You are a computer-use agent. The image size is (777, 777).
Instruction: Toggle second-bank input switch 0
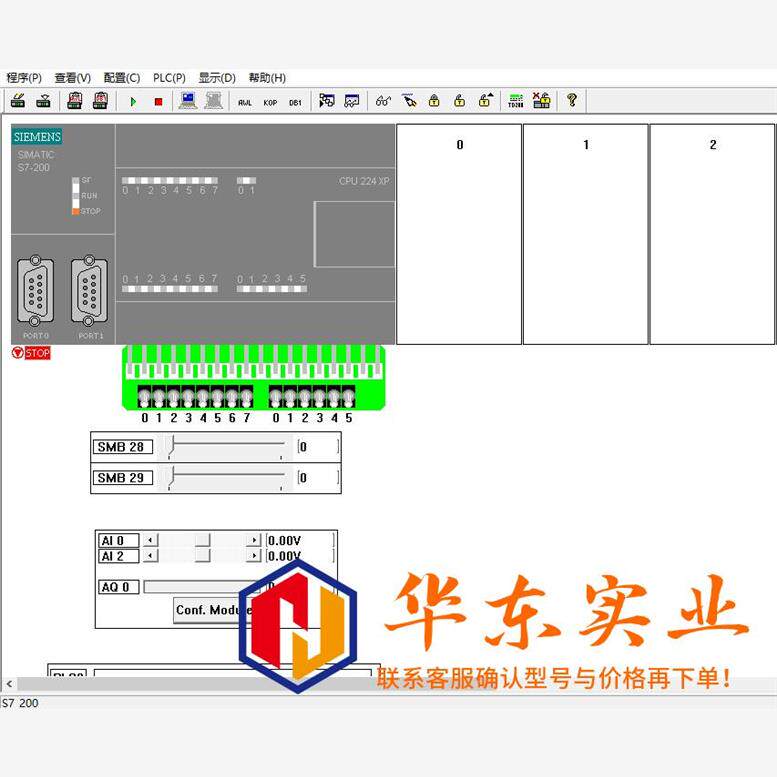pyautogui.click(x=276, y=397)
